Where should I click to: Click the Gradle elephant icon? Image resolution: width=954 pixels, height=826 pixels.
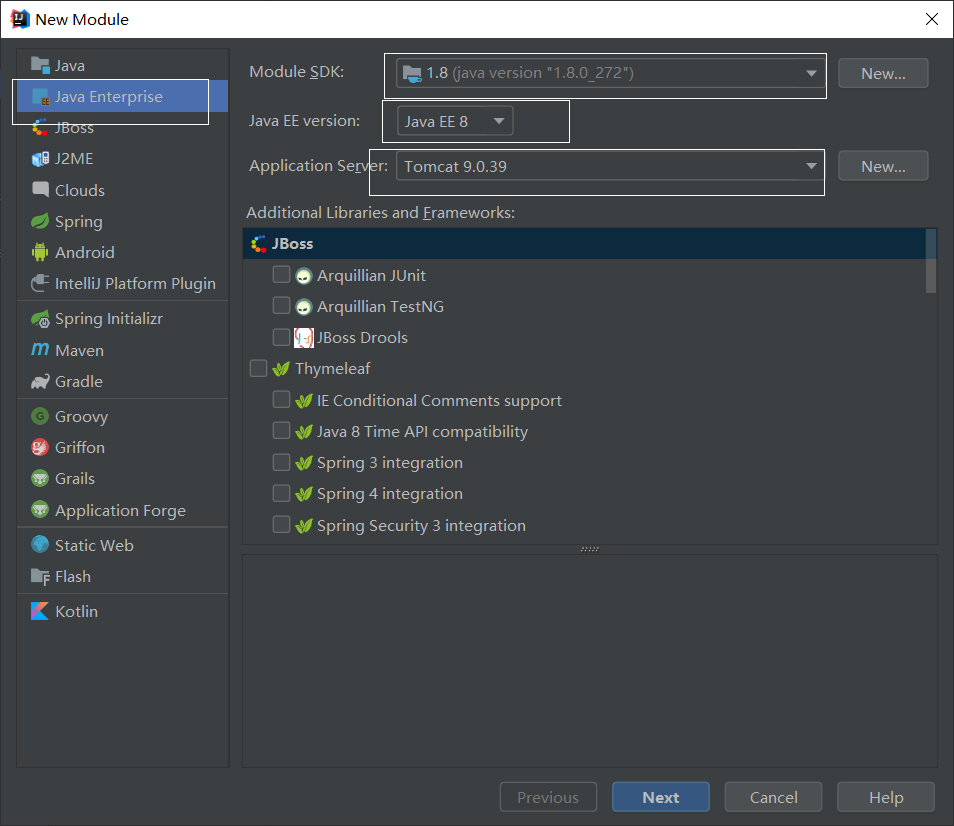click(x=40, y=381)
